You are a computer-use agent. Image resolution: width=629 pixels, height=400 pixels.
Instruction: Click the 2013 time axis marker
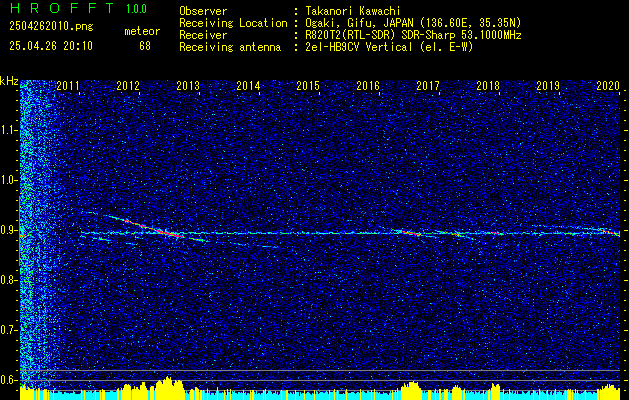188,86
